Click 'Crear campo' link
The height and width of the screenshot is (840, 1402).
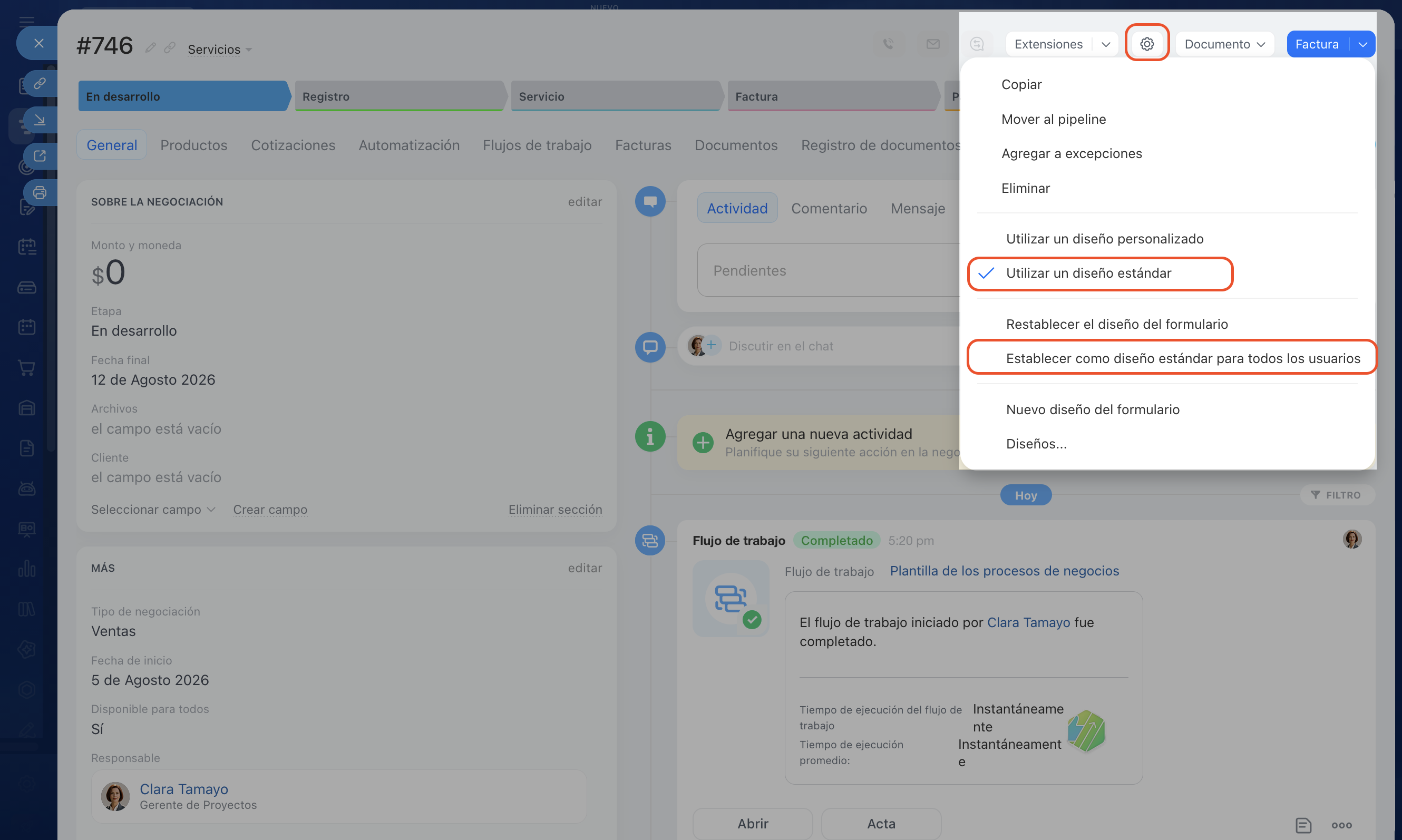click(x=270, y=510)
